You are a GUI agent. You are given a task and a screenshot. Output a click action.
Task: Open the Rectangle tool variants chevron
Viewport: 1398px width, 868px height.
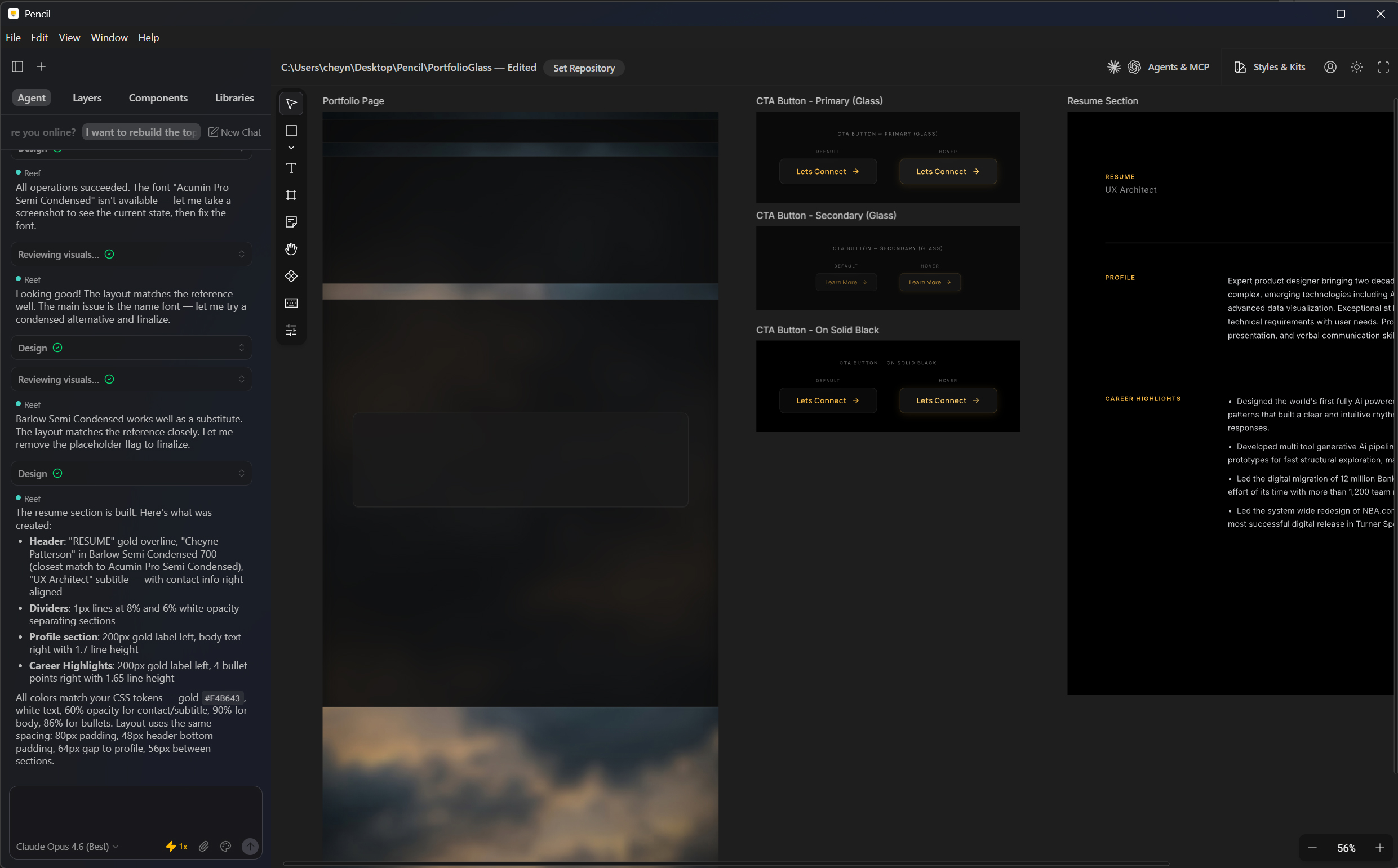tap(291, 148)
